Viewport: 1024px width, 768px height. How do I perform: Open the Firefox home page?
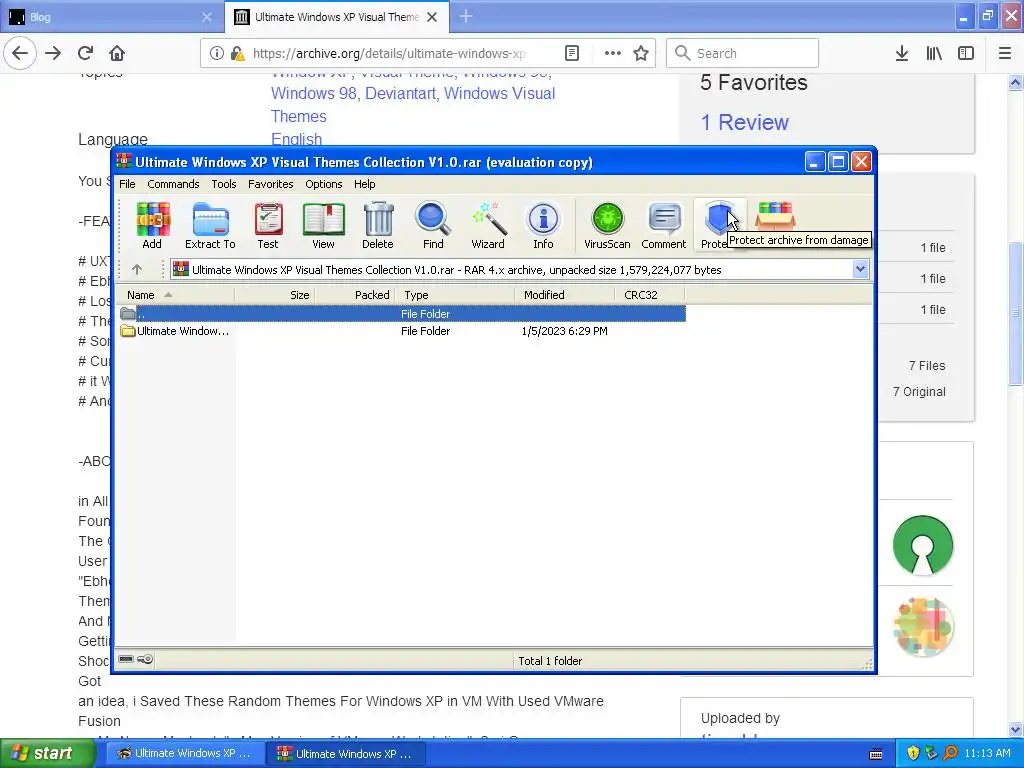pyautogui.click(x=117, y=53)
